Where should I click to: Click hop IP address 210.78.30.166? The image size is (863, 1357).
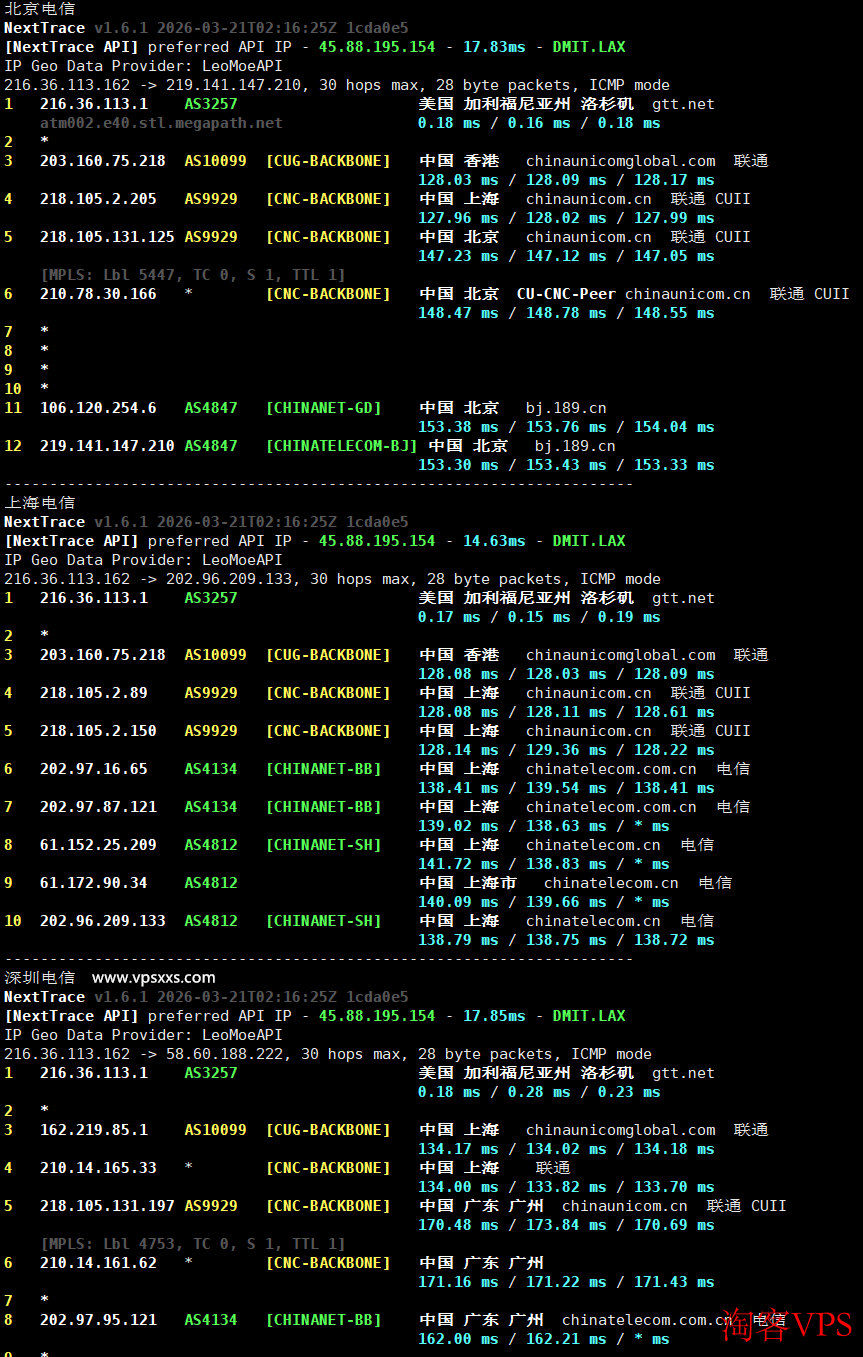coord(98,294)
